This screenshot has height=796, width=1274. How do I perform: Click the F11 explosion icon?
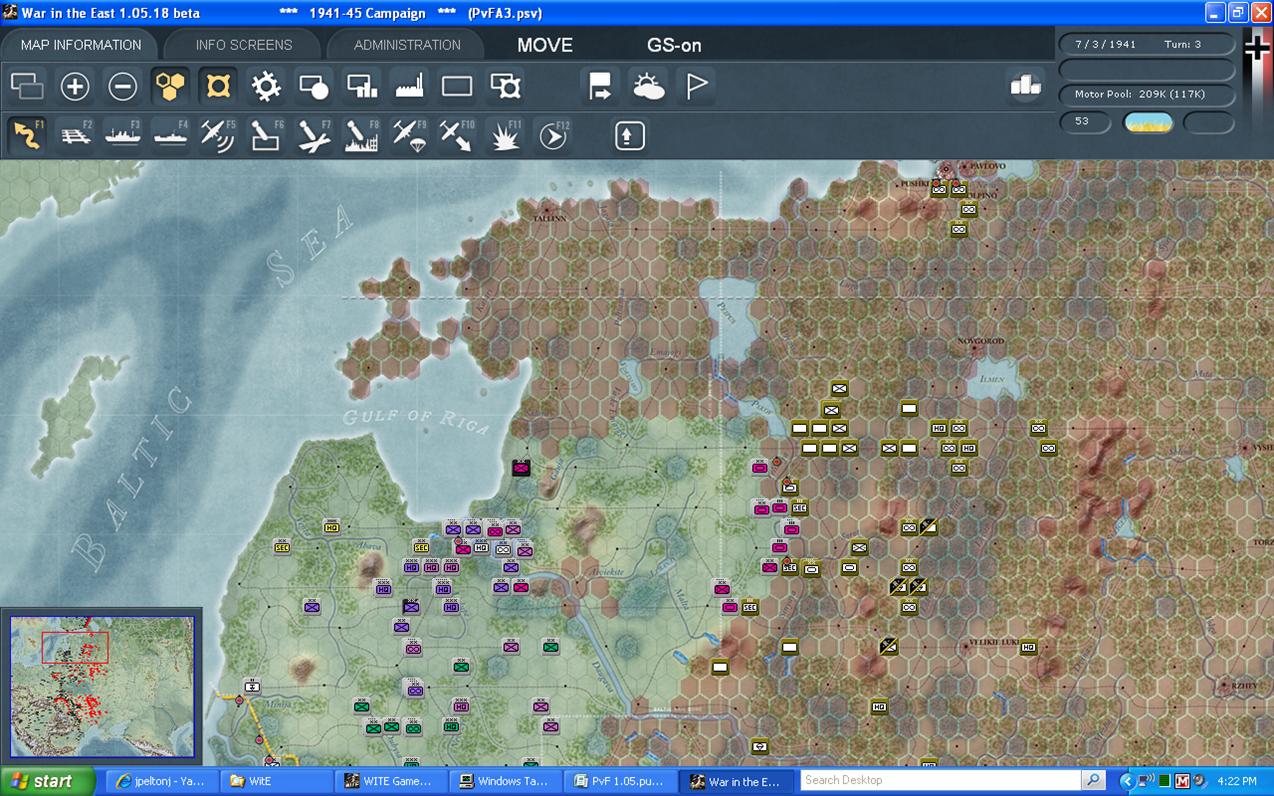coord(505,135)
